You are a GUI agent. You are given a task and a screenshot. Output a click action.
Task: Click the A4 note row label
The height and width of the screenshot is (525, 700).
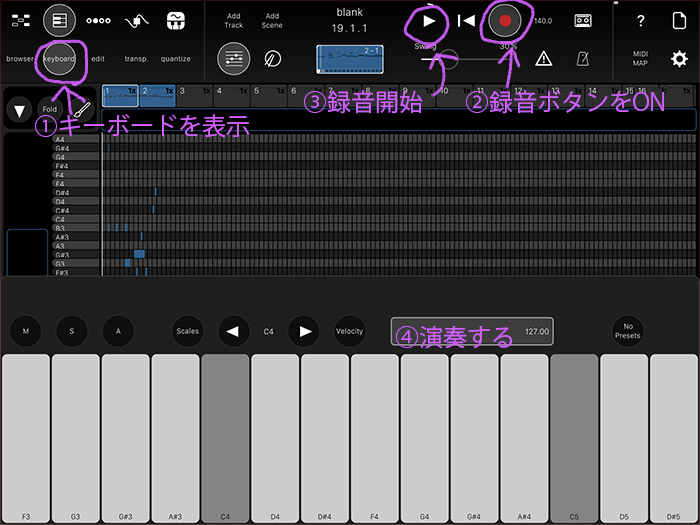point(75,139)
